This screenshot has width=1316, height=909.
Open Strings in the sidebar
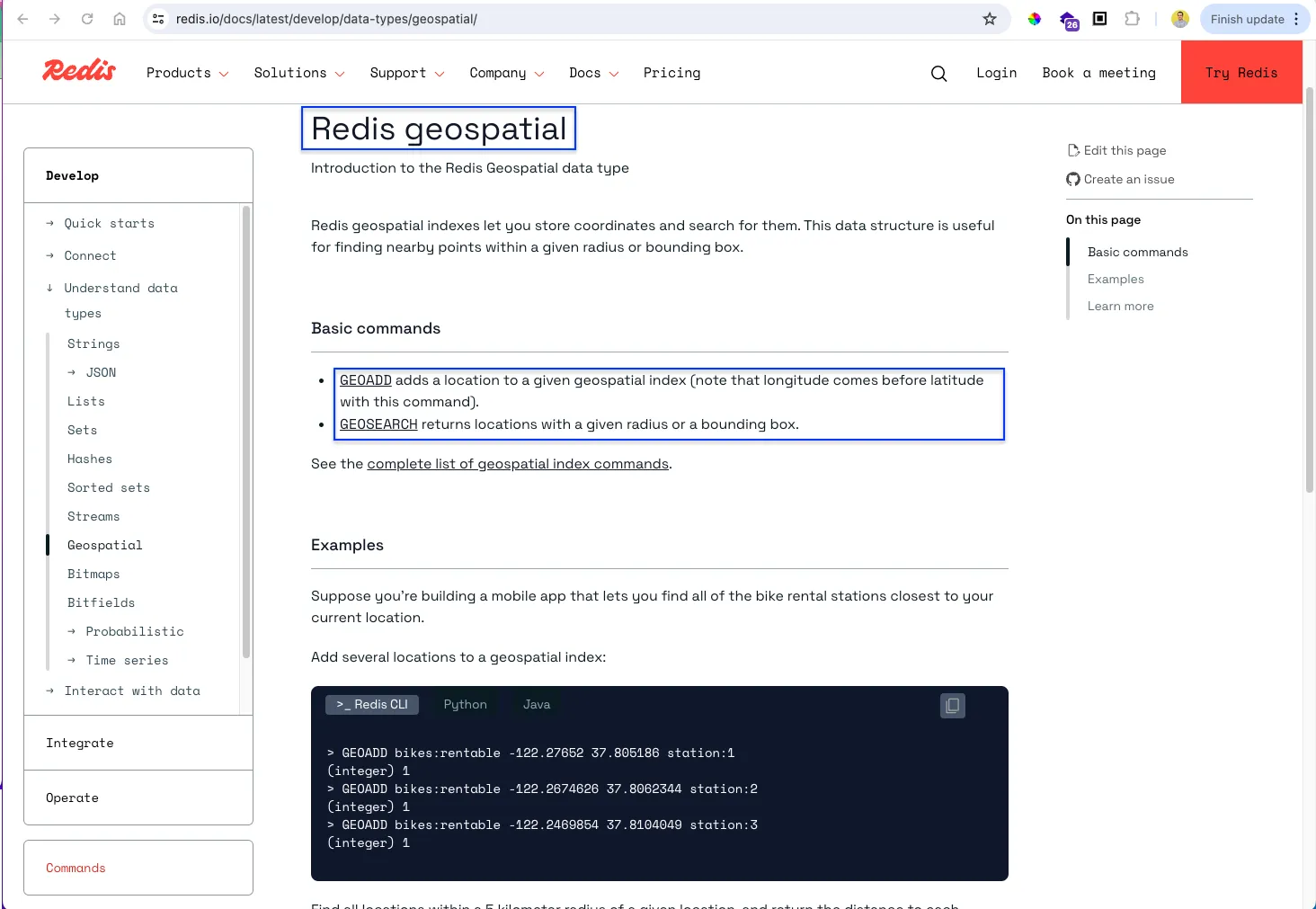click(x=93, y=343)
